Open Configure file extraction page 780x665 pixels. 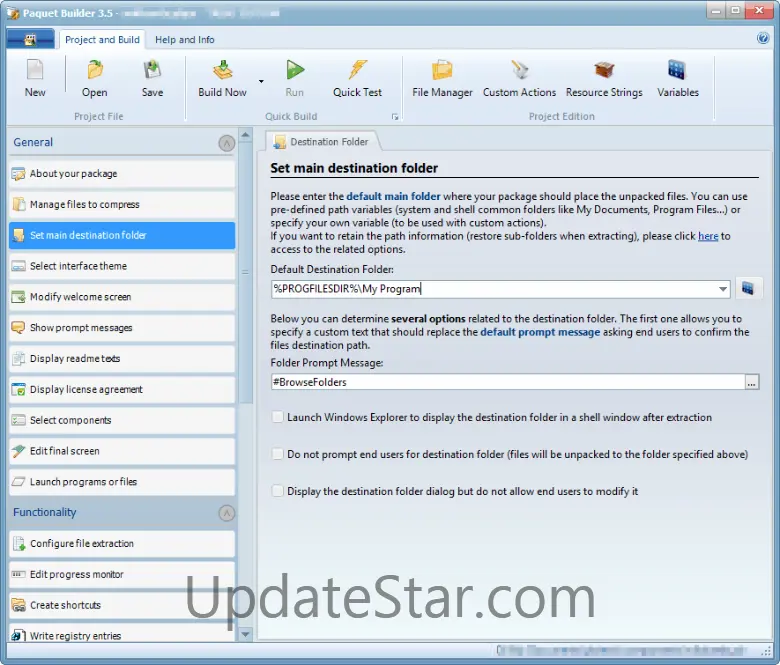(x=122, y=544)
